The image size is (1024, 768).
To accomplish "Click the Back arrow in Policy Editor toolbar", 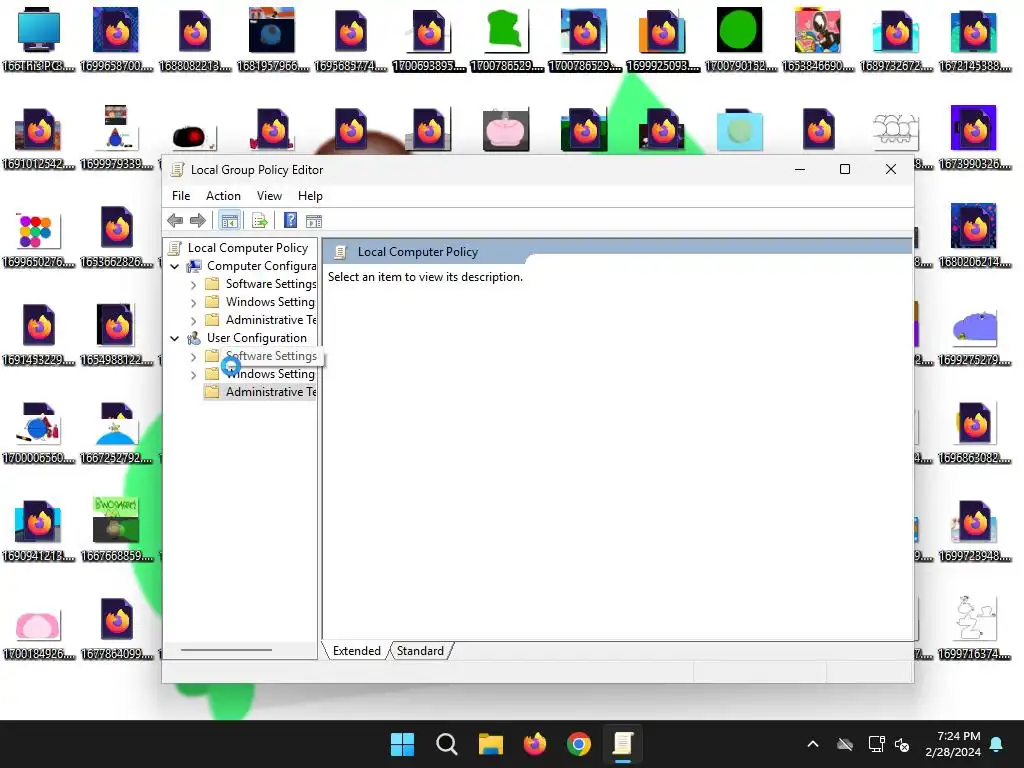I will click(x=175, y=221).
